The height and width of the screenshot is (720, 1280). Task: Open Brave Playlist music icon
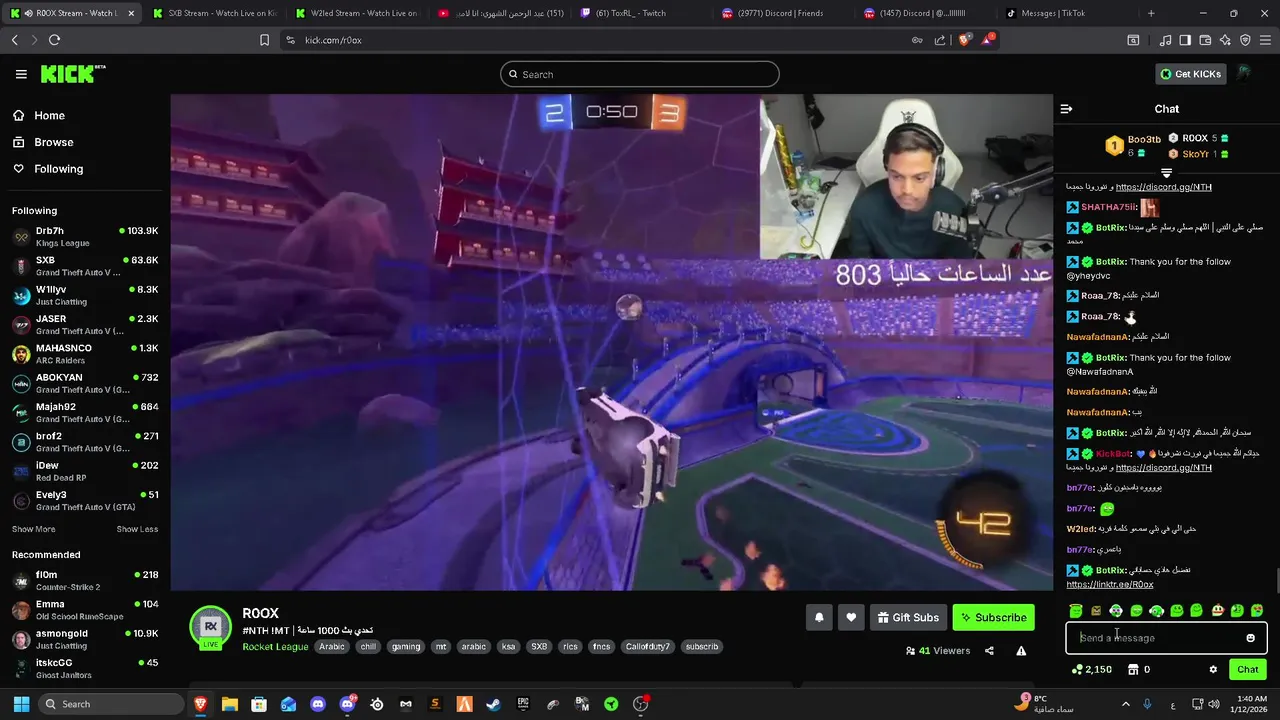(x=1165, y=40)
